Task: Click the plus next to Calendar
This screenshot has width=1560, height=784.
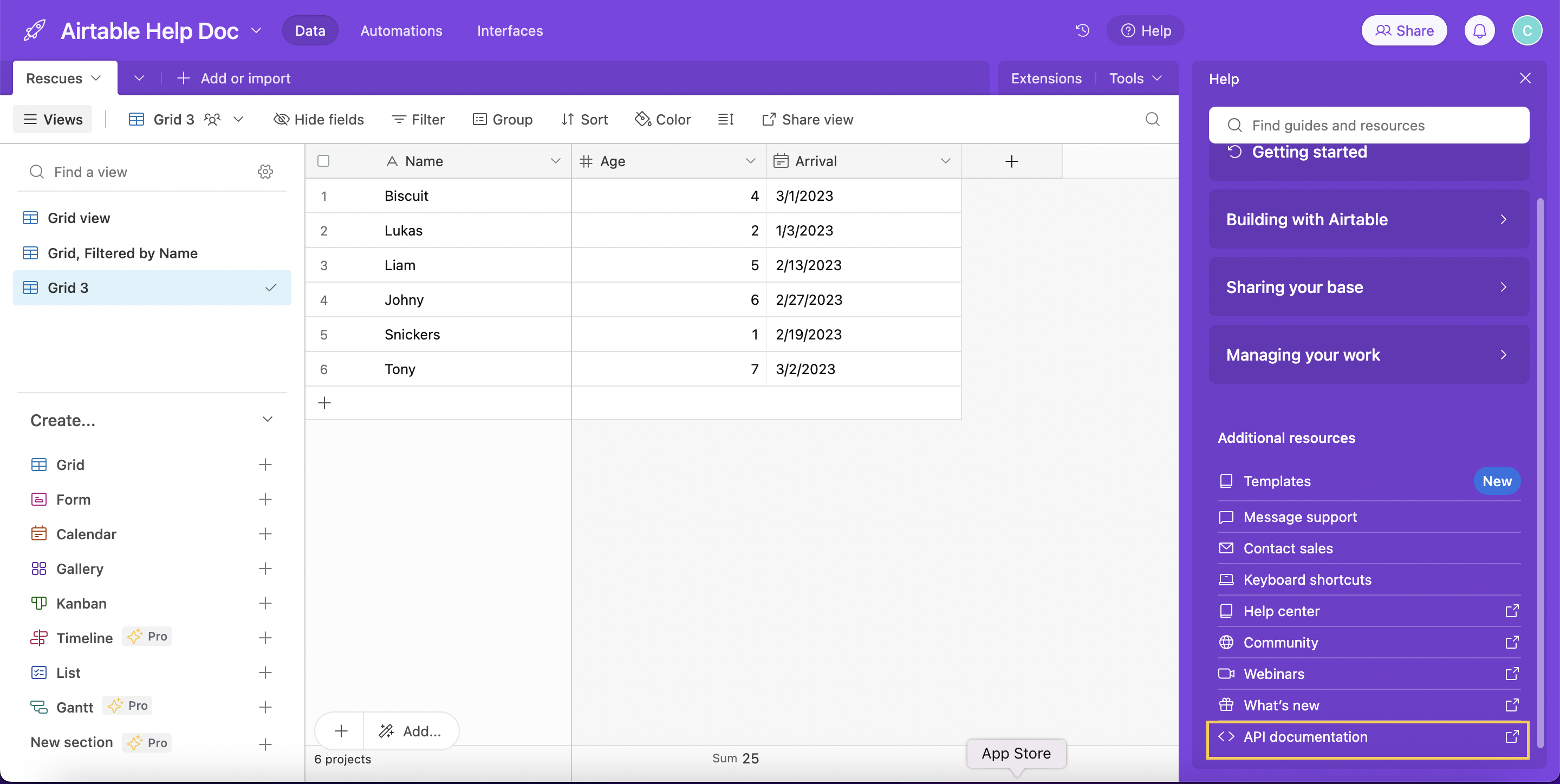Action: click(x=265, y=533)
